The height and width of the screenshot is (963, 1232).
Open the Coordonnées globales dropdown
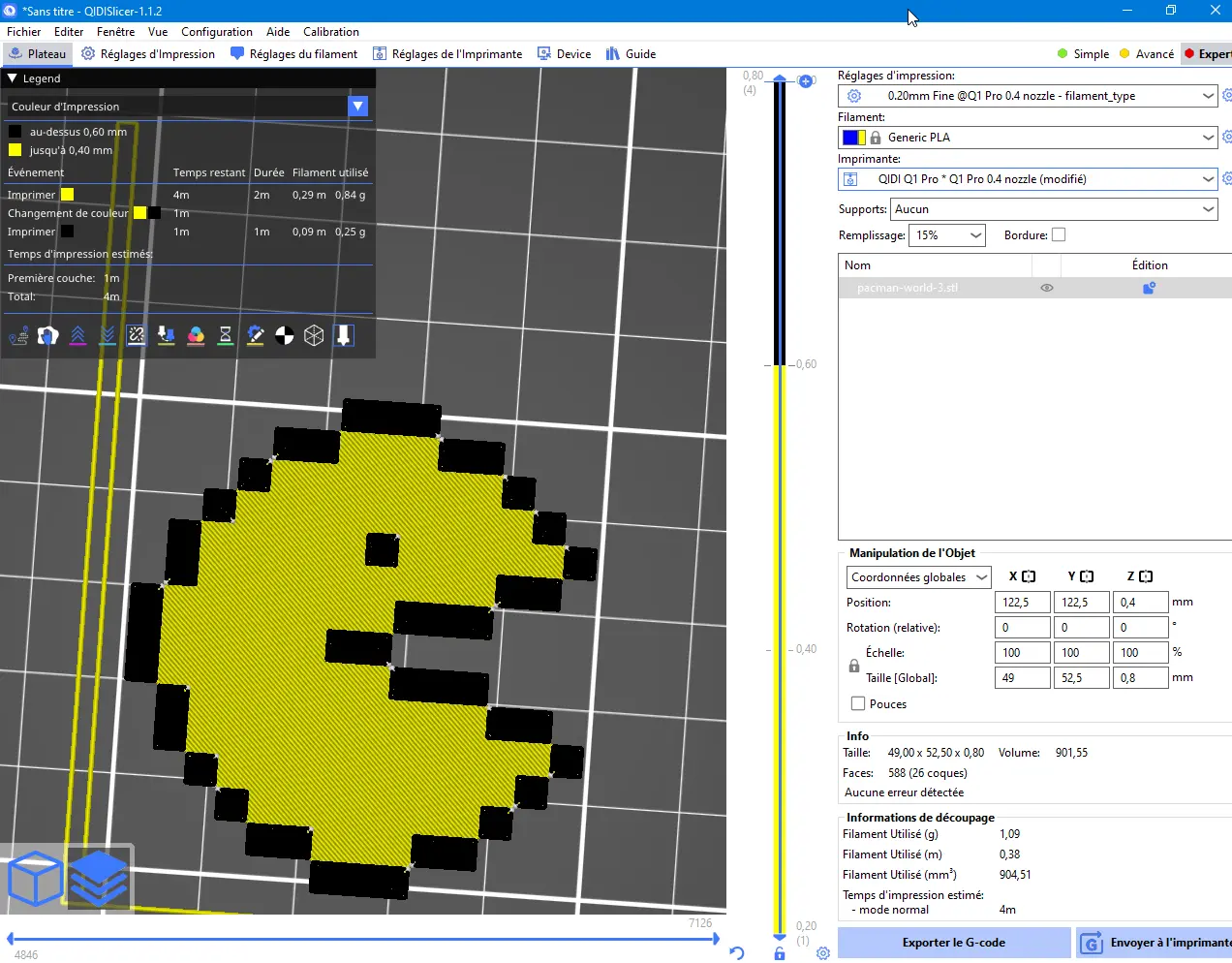tap(918, 577)
